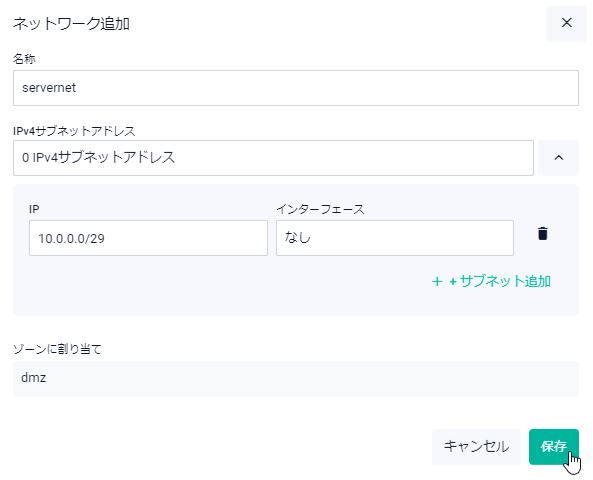Open the ゾーンに割り当て selector showing dmz
This screenshot has width=593, height=480.
tap(296, 378)
